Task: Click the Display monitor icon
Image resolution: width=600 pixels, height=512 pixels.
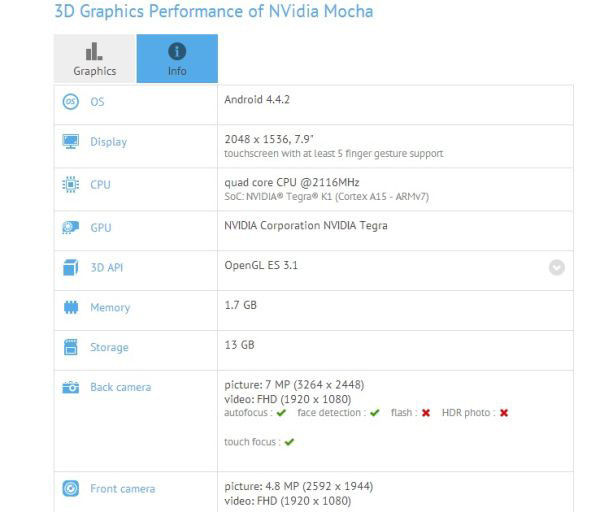Action: 71,142
